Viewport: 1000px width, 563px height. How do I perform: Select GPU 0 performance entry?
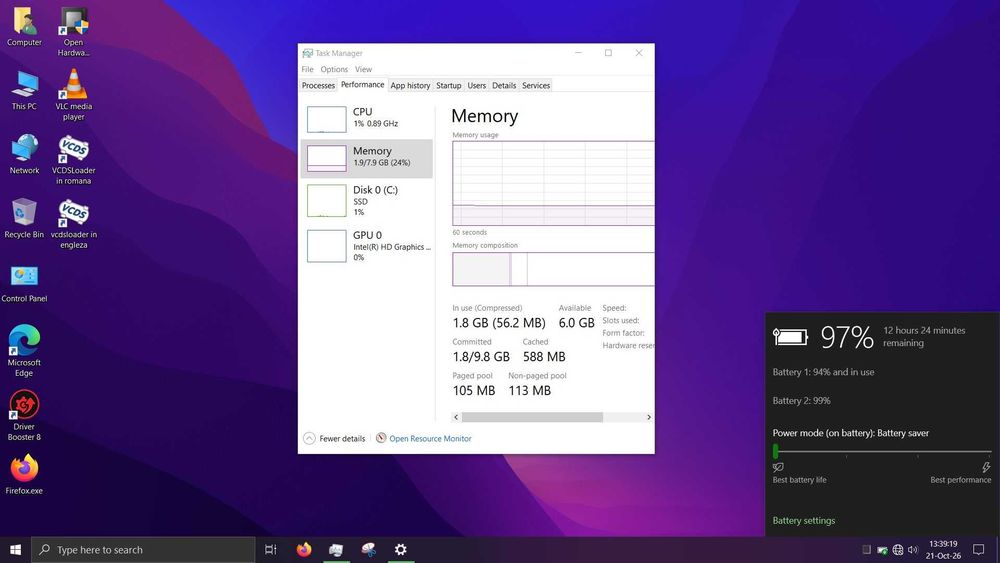pos(367,245)
